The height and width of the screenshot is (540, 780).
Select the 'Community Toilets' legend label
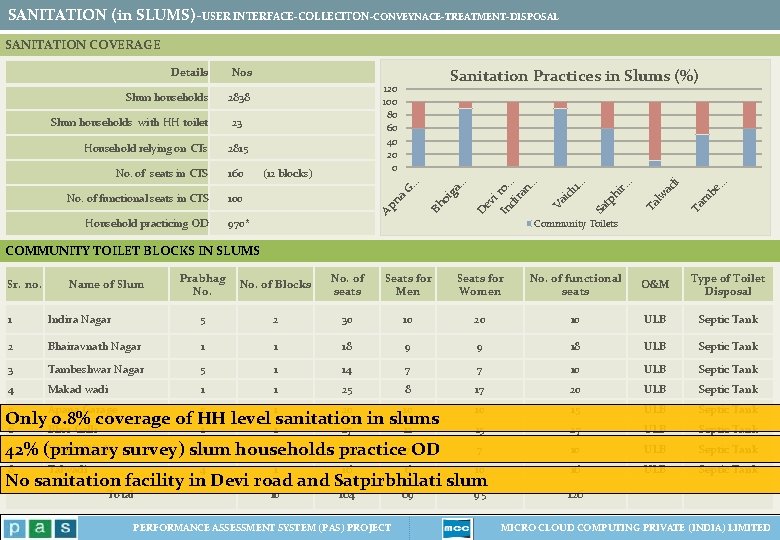576,224
